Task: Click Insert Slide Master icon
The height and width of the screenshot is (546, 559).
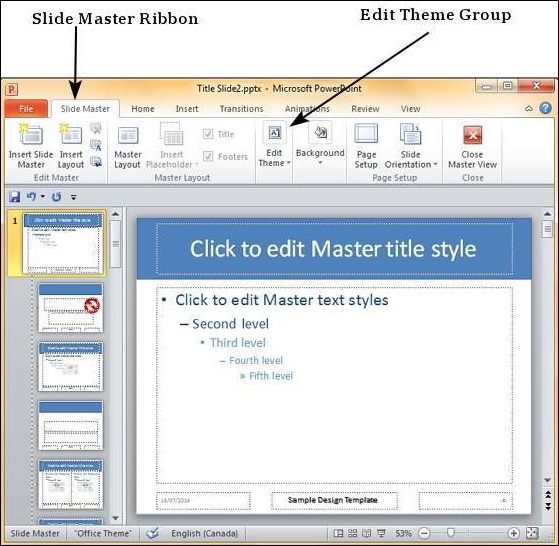Action: [31, 134]
